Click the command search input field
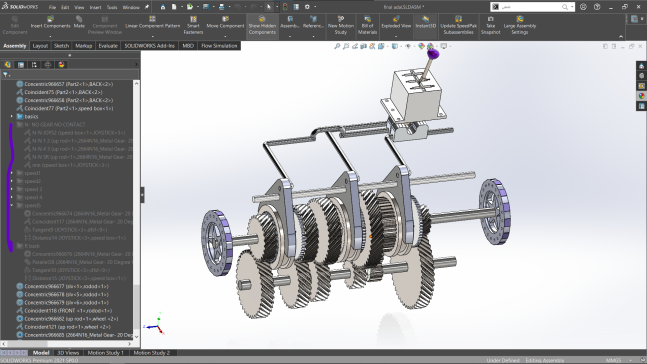Image resolution: width=647 pixels, height=364 pixels. 531,7
